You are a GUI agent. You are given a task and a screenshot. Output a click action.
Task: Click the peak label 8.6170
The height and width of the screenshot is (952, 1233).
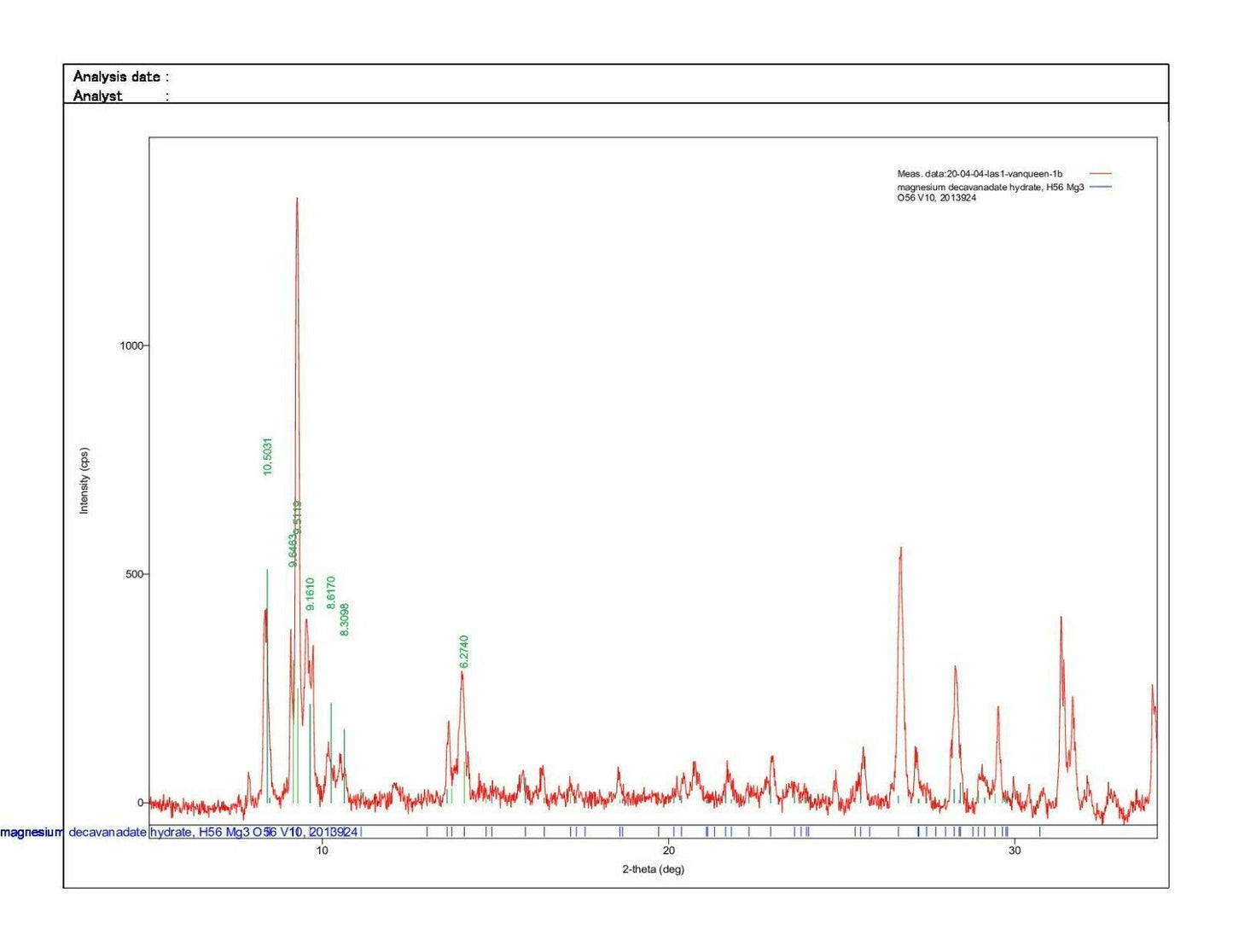tap(331, 593)
